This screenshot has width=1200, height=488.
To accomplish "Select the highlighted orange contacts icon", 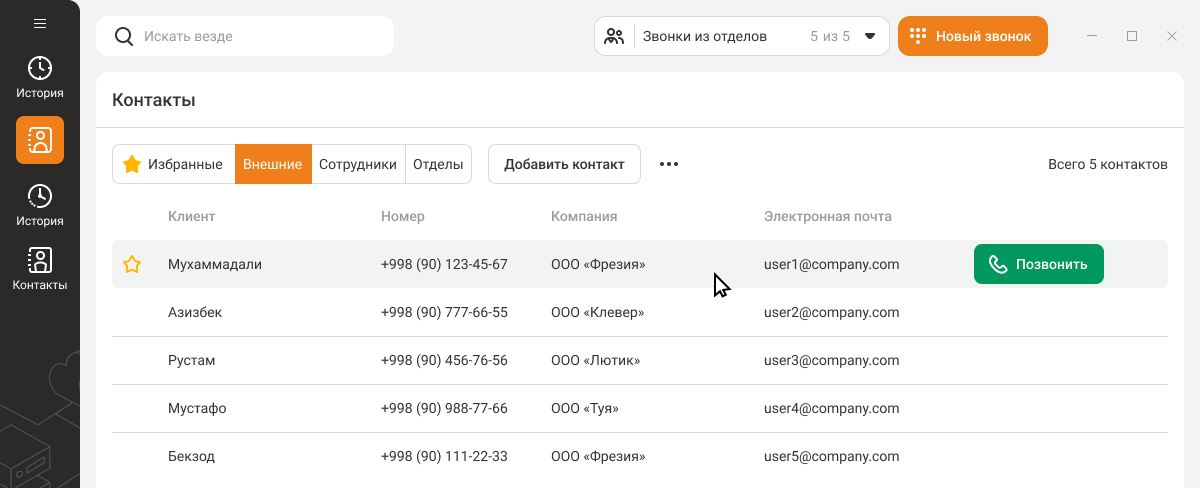I will [40, 140].
